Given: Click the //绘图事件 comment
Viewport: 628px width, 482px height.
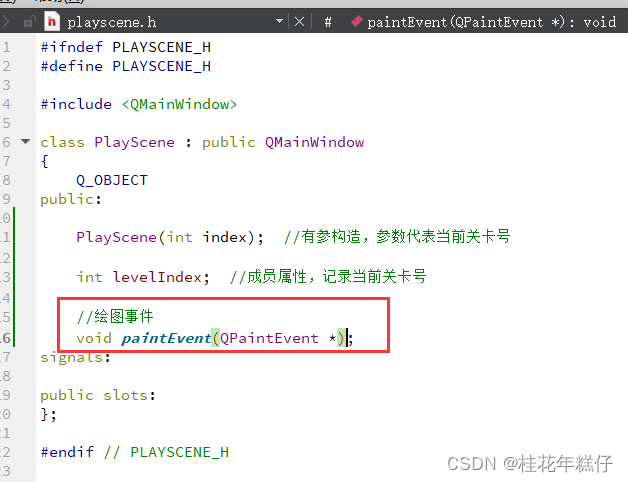Looking at the screenshot, I should pyautogui.click(x=115, y=317).
